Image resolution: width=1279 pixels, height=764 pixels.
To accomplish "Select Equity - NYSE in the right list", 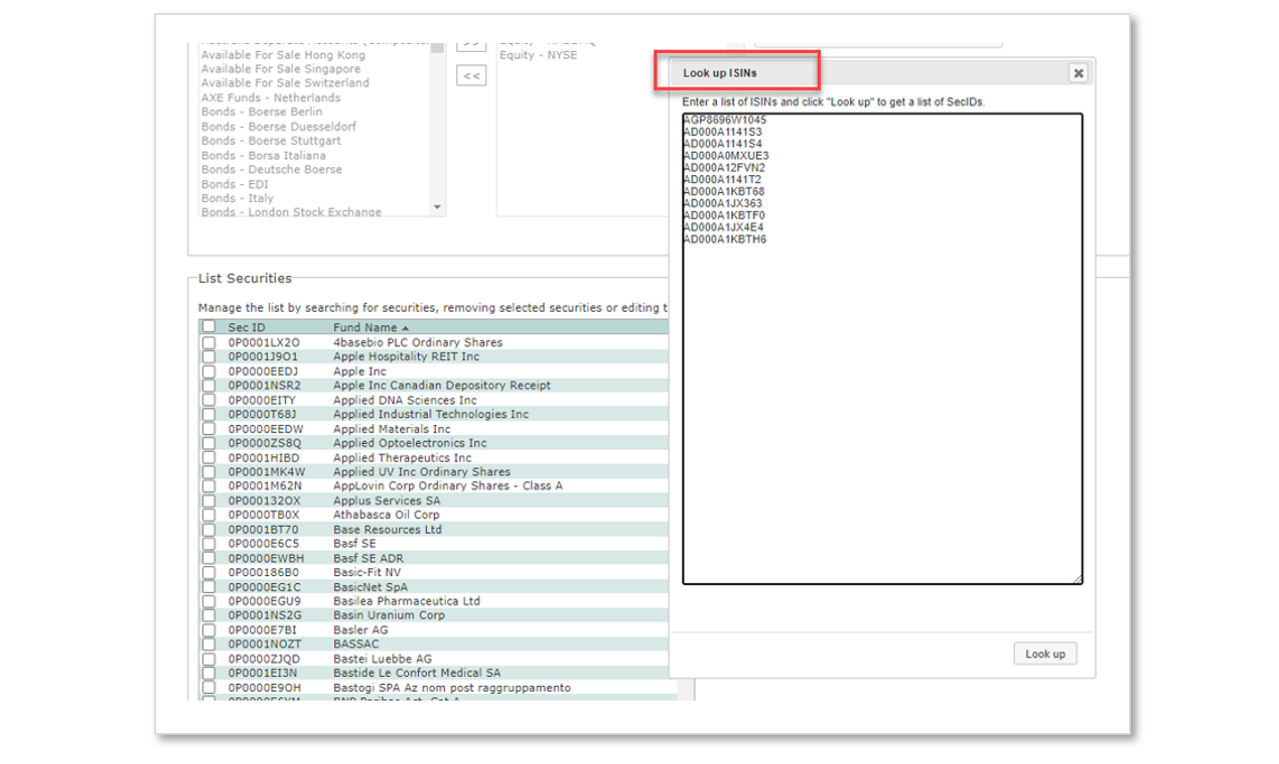I will point(539,54).
